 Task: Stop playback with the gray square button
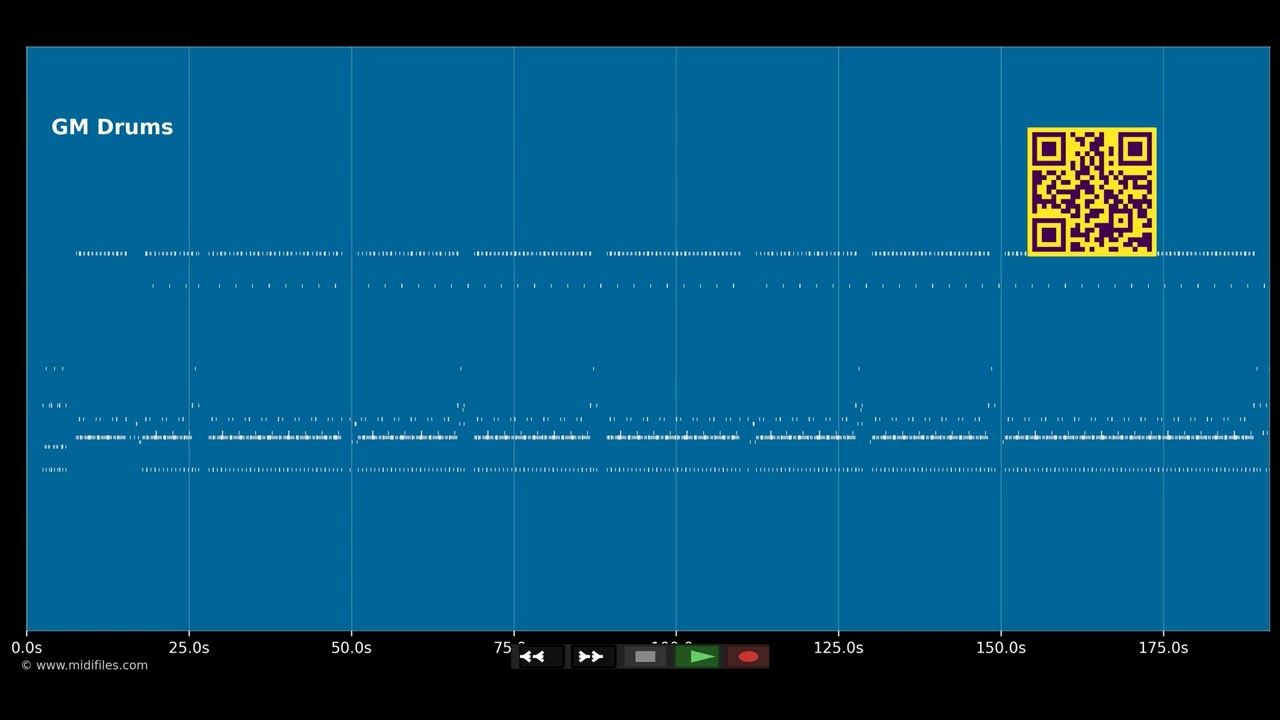pos(645,657)
